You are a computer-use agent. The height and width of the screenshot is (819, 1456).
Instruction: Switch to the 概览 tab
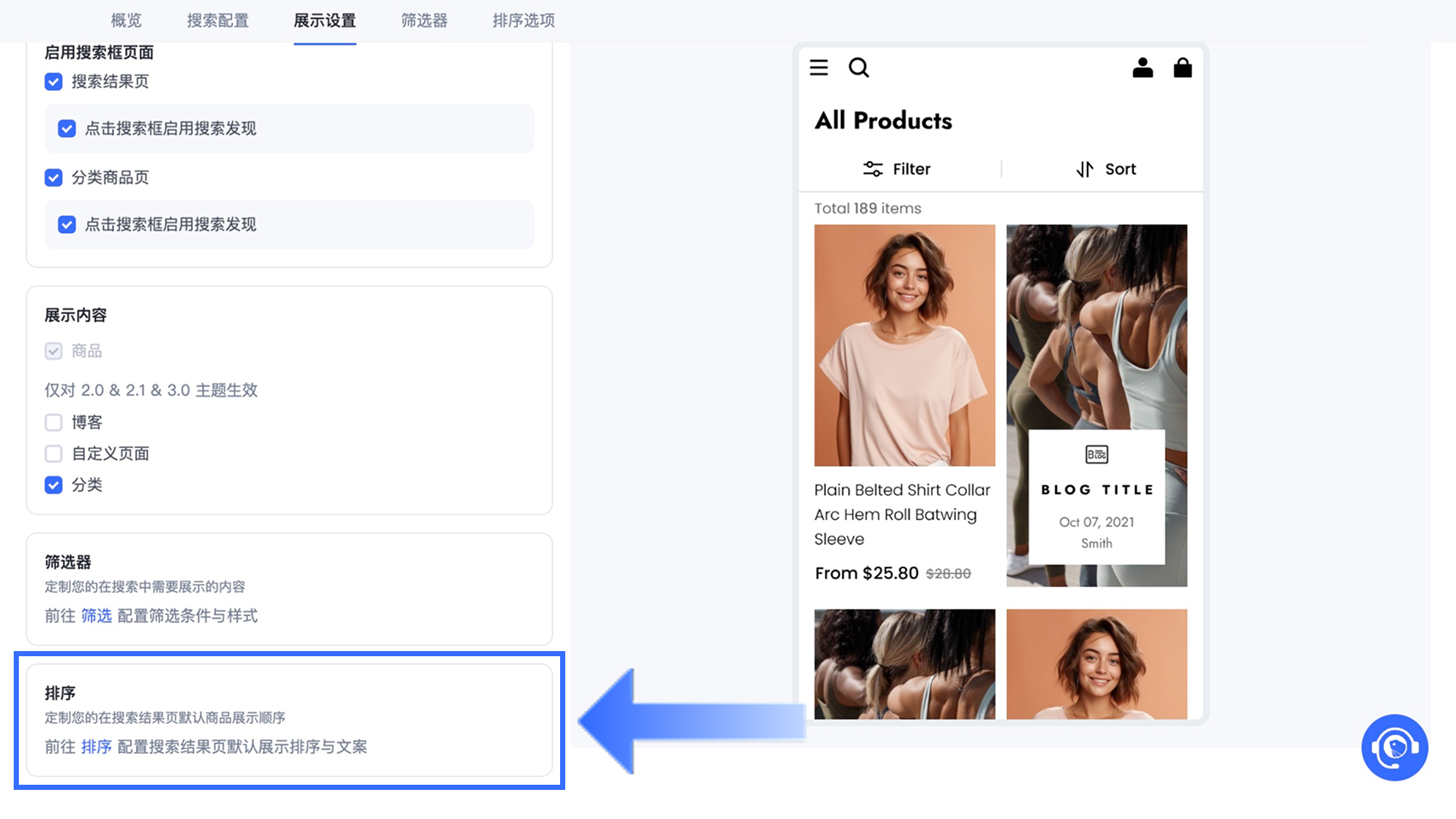127,21
